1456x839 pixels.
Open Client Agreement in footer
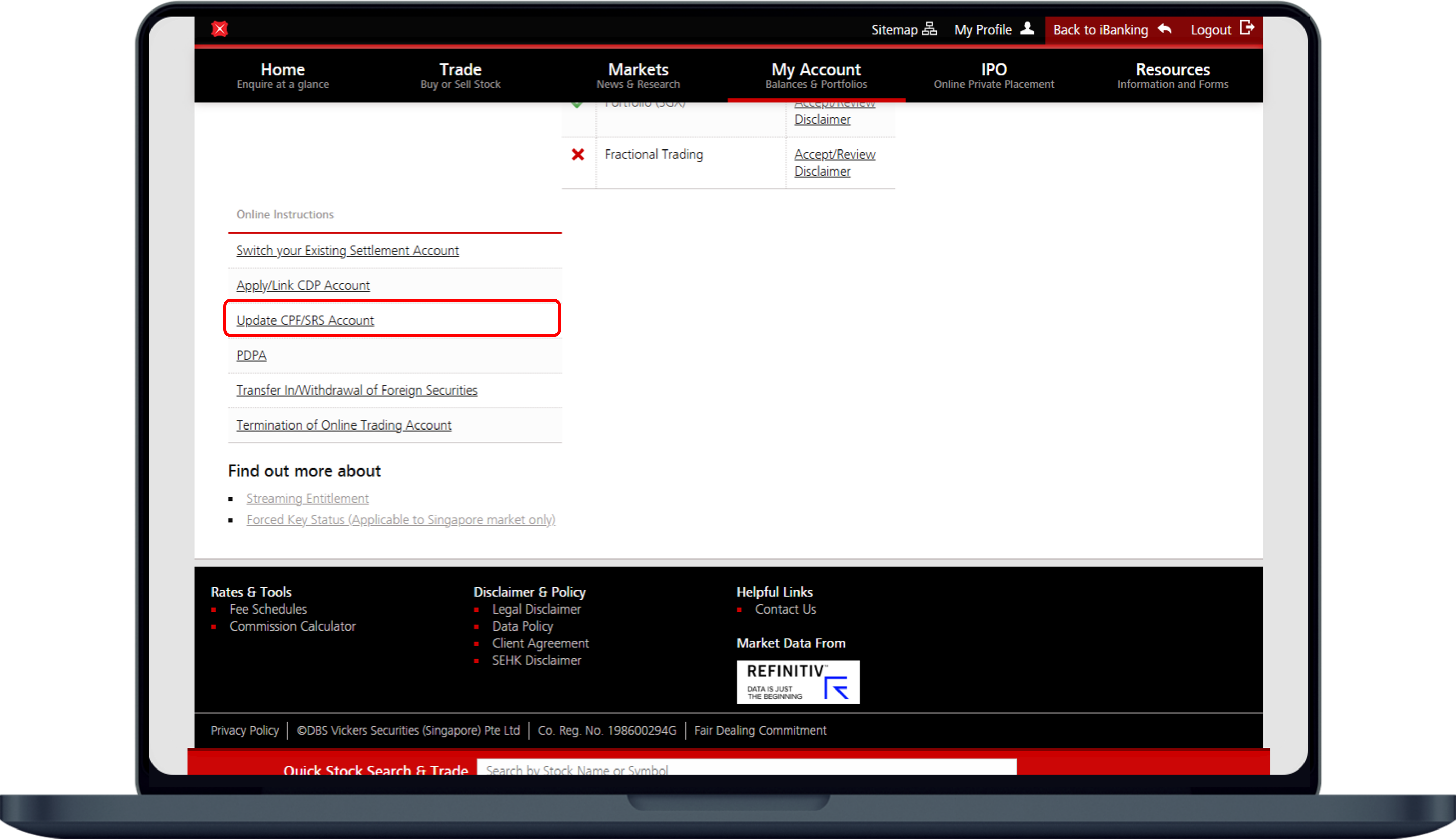click(540, 643)
